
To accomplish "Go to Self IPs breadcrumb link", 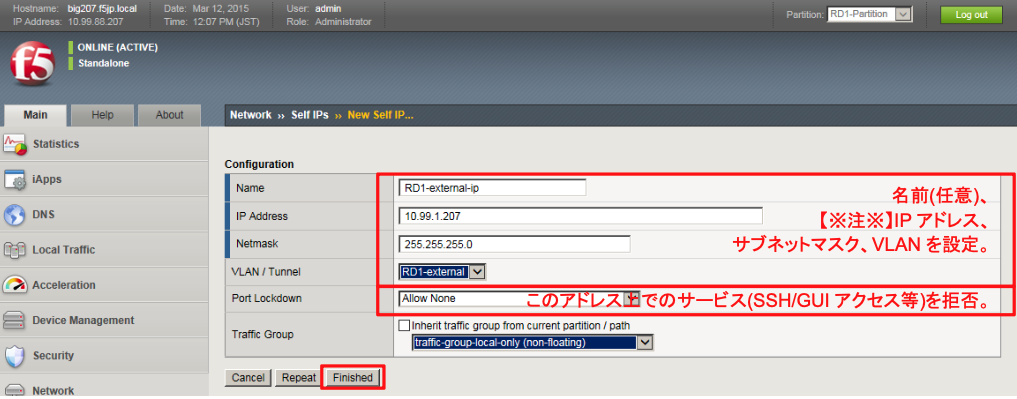I will 309,115.
